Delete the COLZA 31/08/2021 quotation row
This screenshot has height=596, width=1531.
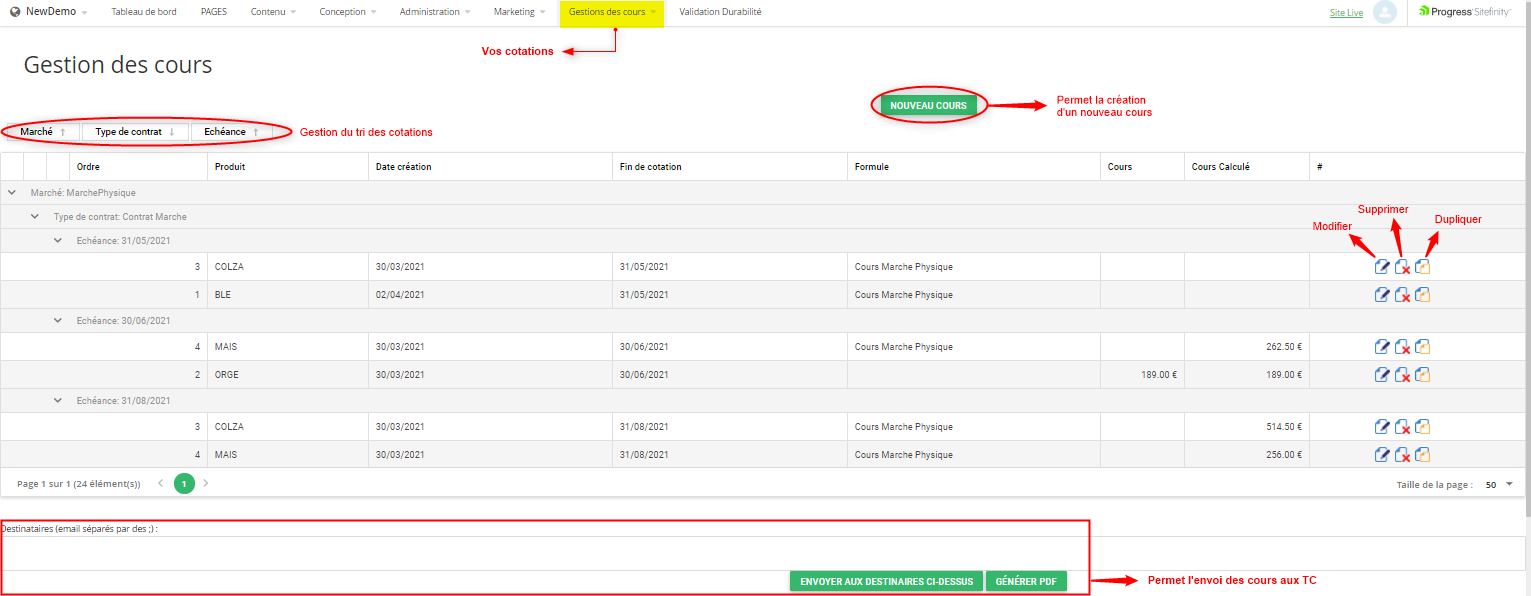1402,427
